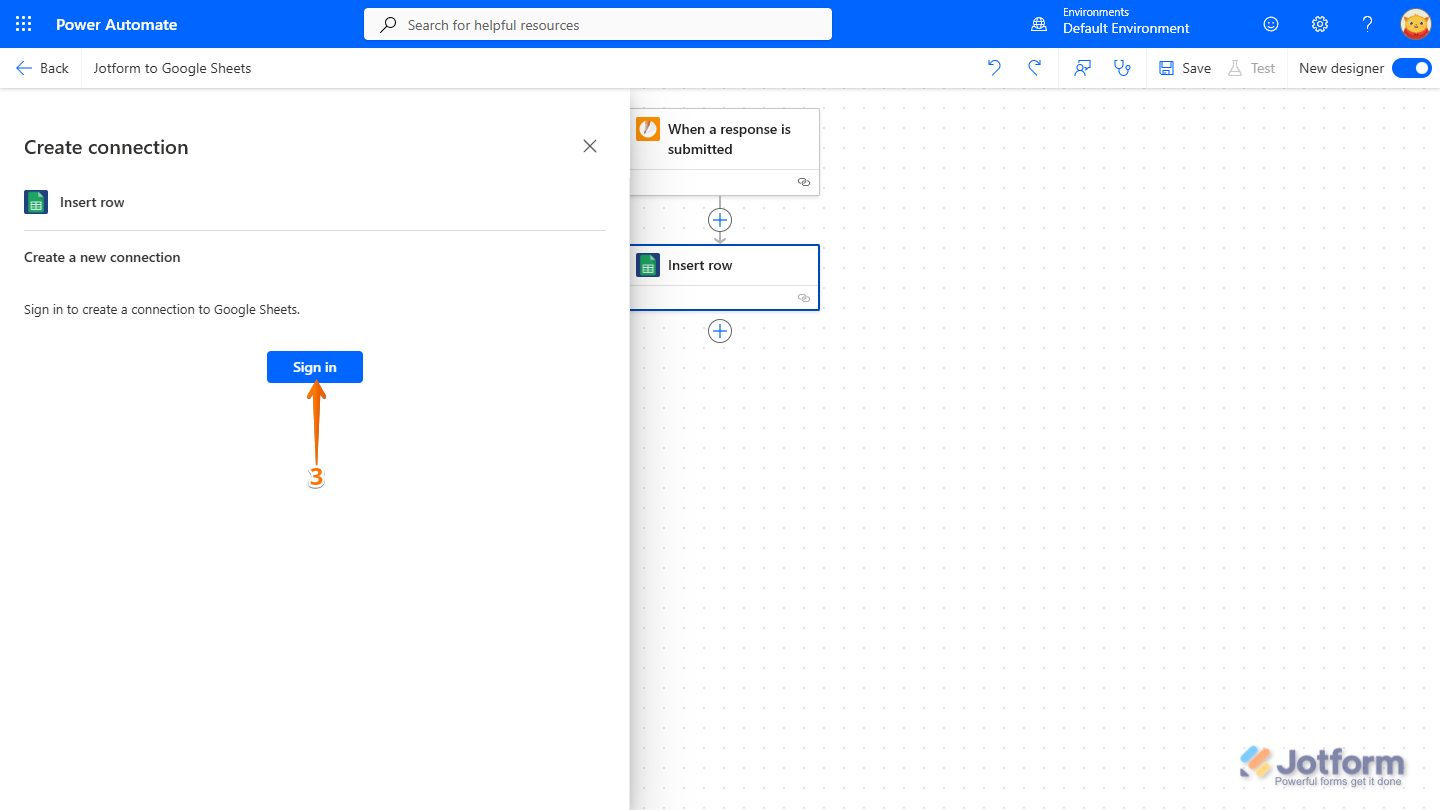
Task: Close the Create connection panel
Action: pyautogui.click(x=589, y=146)
